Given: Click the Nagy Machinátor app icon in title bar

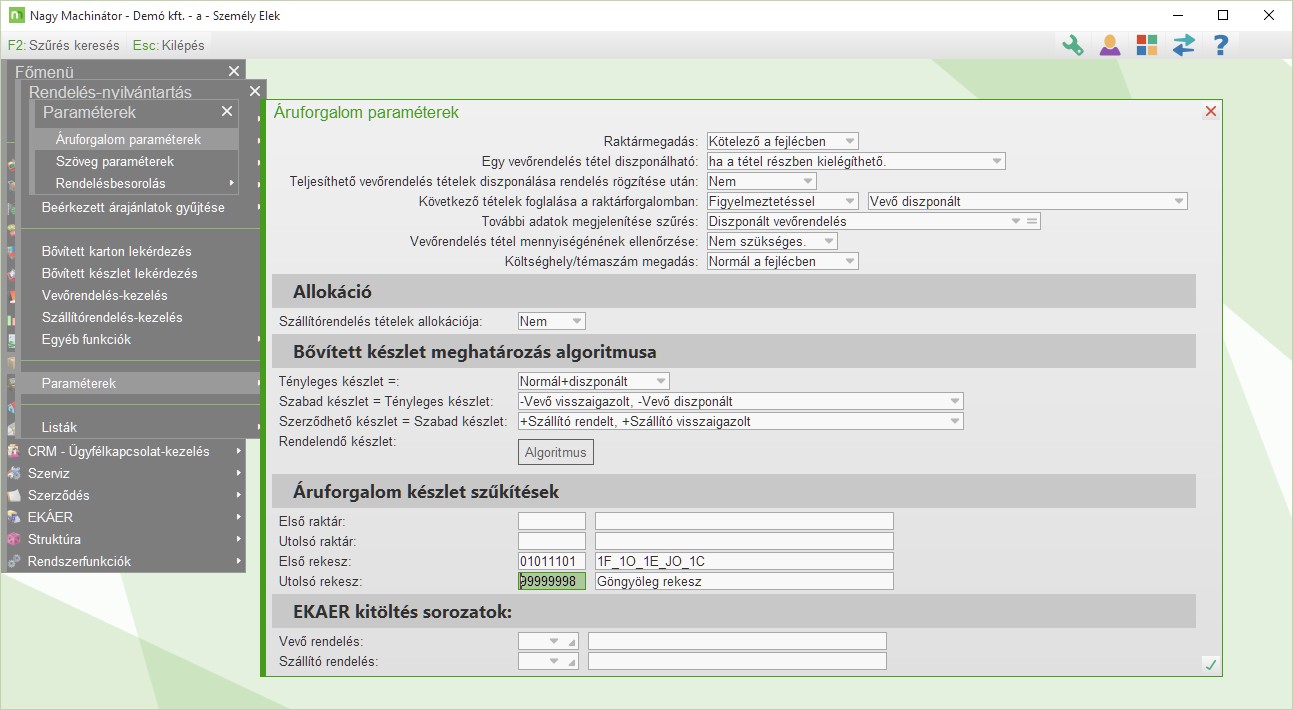Looking at the screenshot, I should point(14,15).
